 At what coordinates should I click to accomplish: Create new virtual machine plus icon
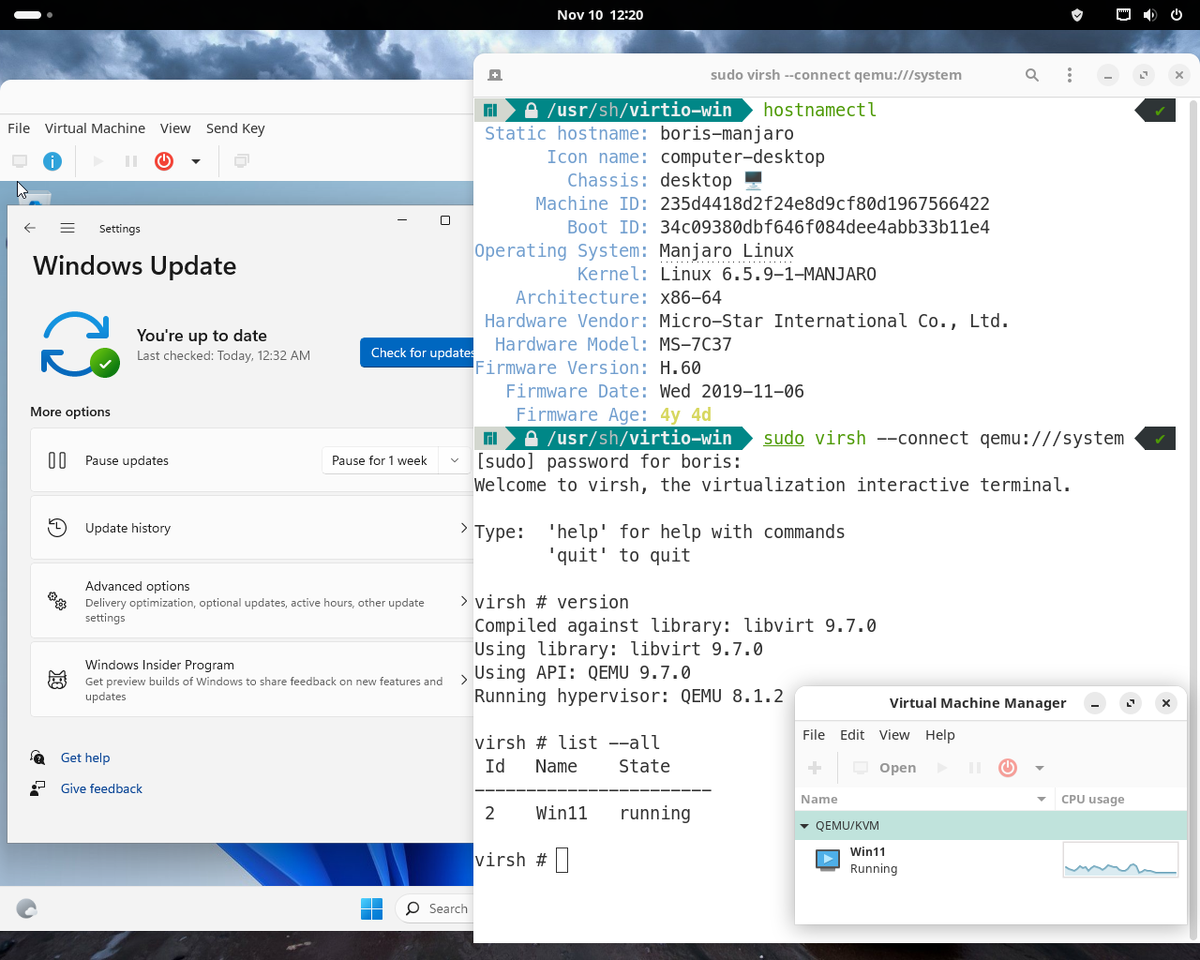815,768
